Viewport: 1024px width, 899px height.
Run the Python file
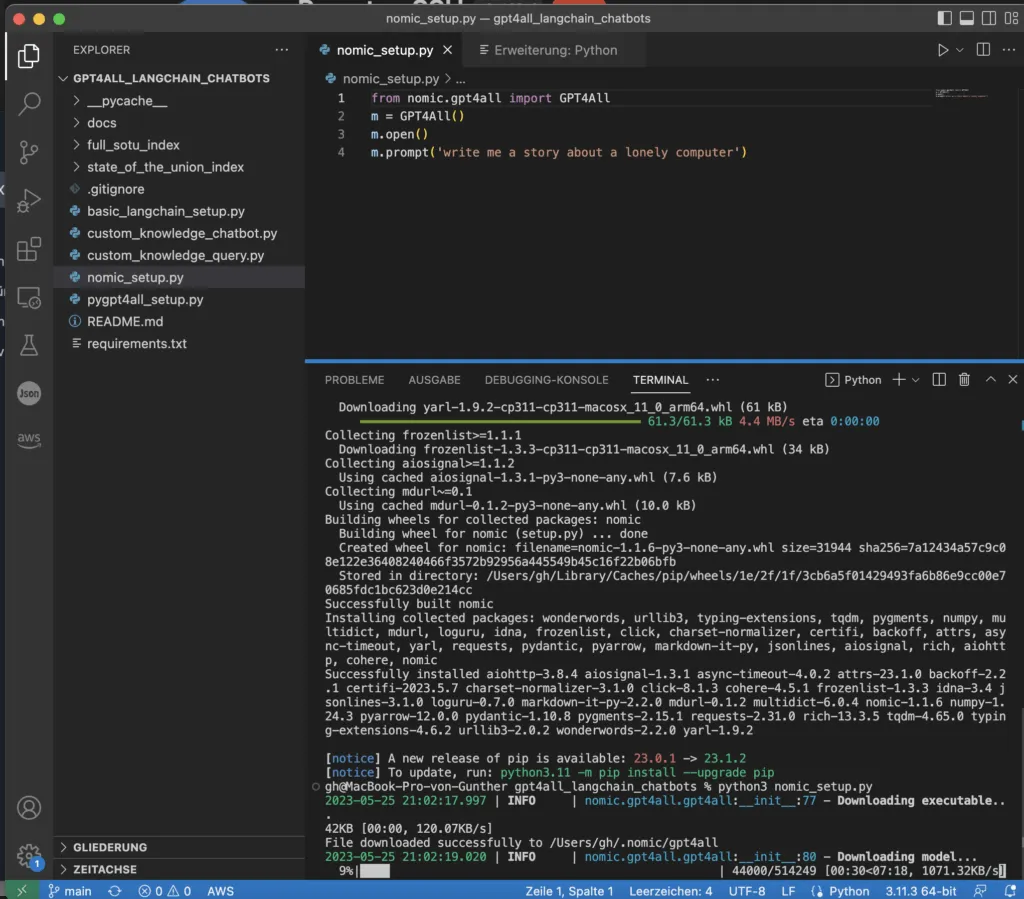pyautogui.click(x=942, y=50)
